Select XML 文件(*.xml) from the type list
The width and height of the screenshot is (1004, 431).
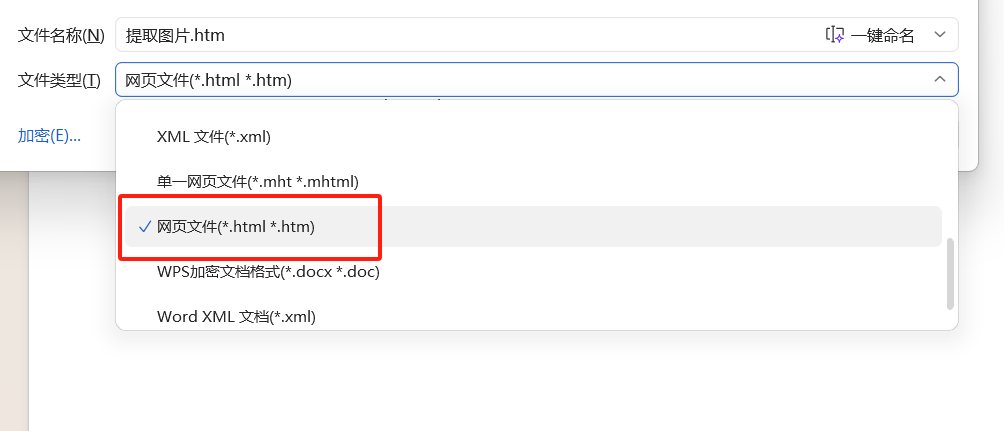[x=214, y=136]
